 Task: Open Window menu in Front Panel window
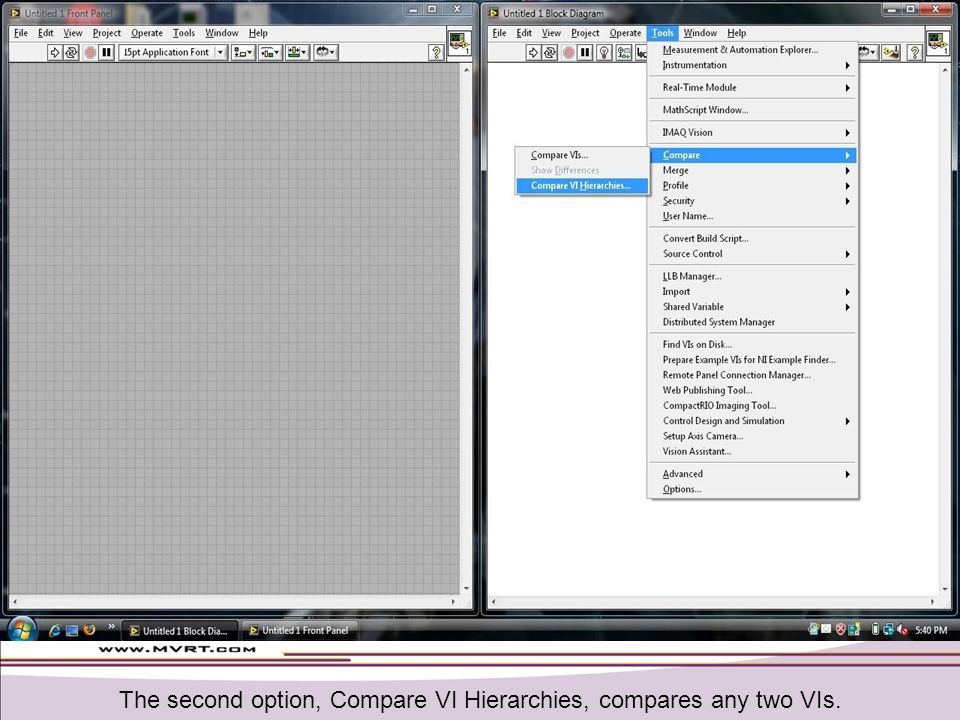pos(222,33)
